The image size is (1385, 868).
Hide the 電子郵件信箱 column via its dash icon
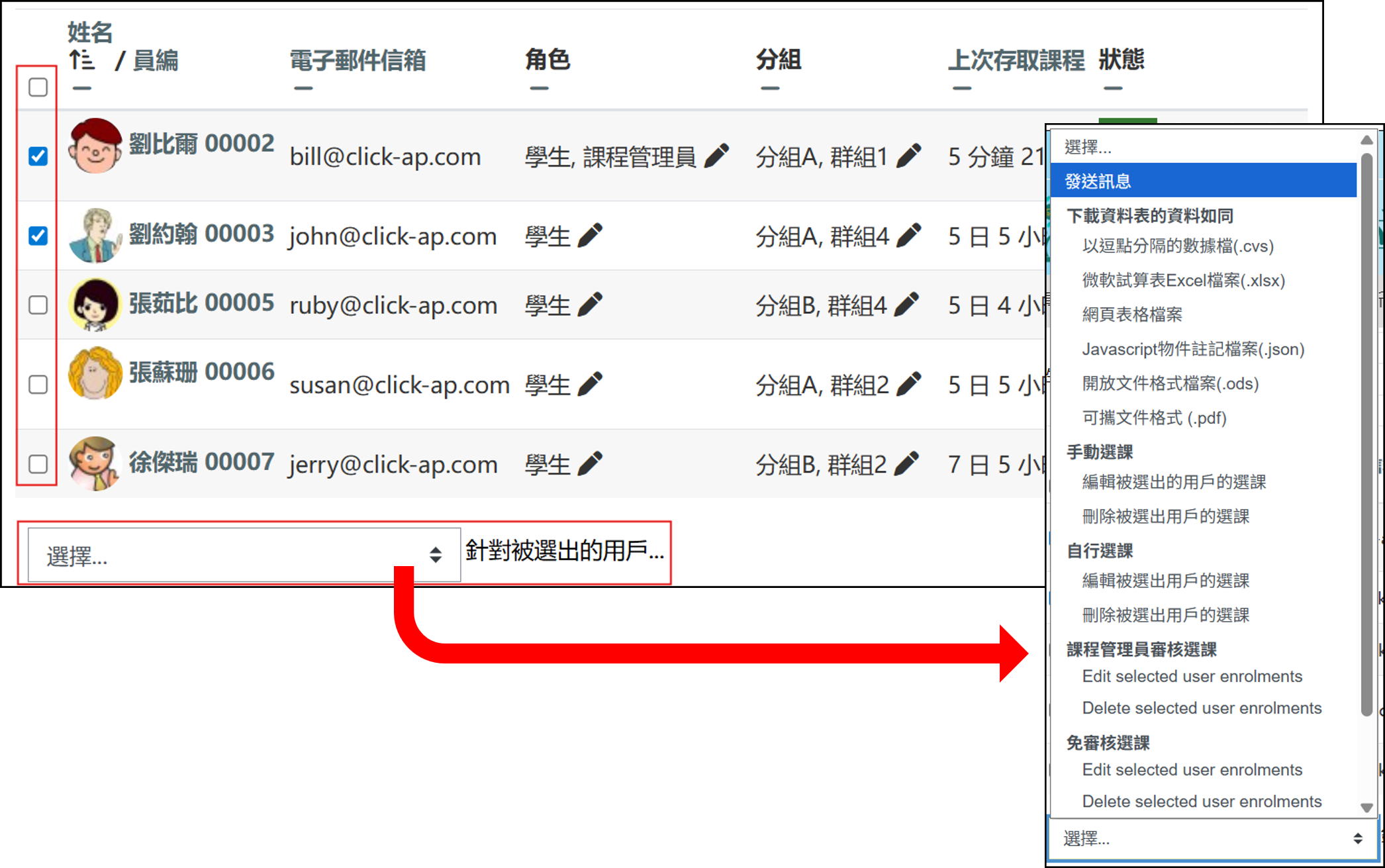pyautogui.click(x=303, y=88)
